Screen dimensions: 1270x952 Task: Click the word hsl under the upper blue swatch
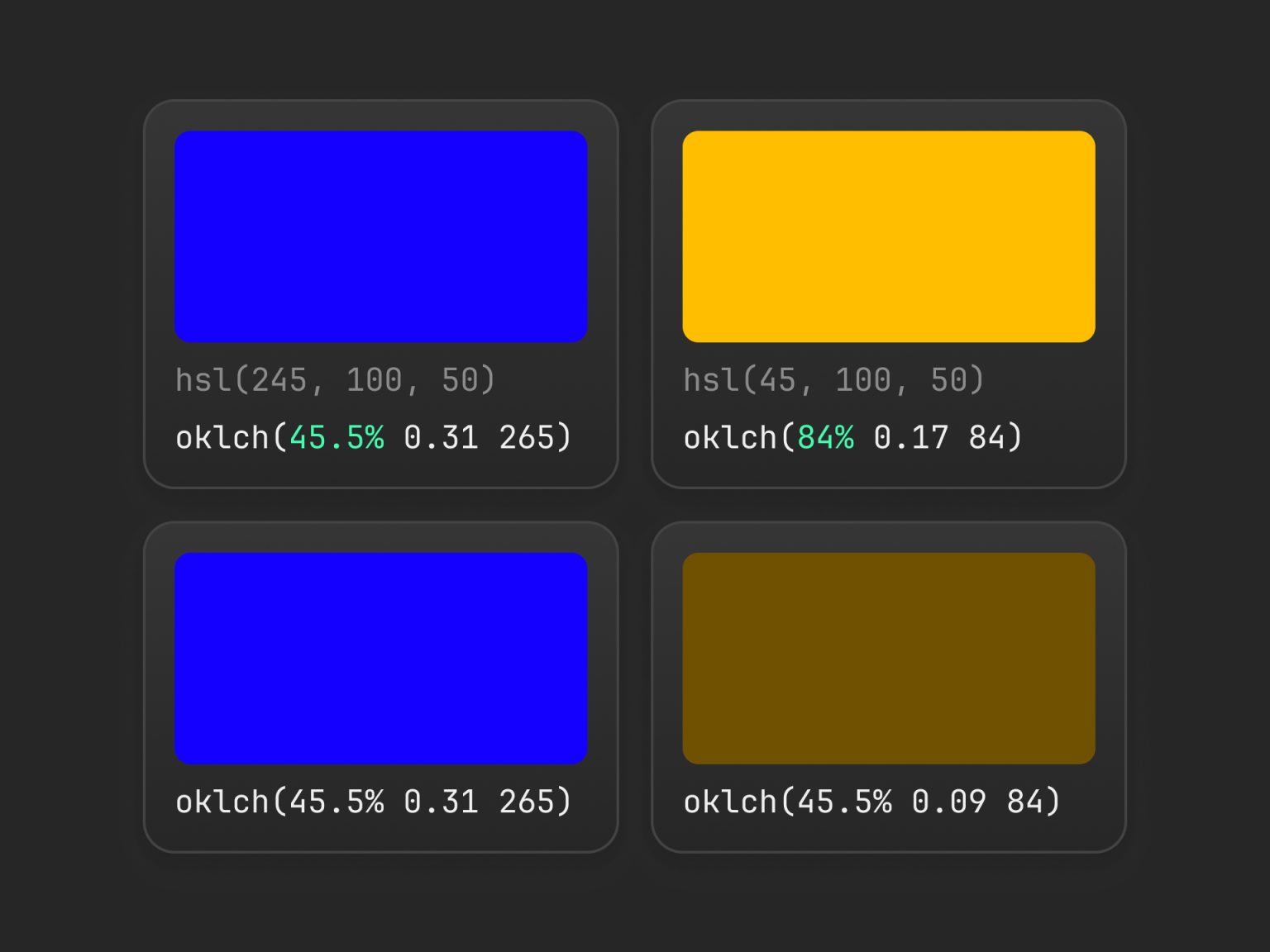click(x=203, y=380)
